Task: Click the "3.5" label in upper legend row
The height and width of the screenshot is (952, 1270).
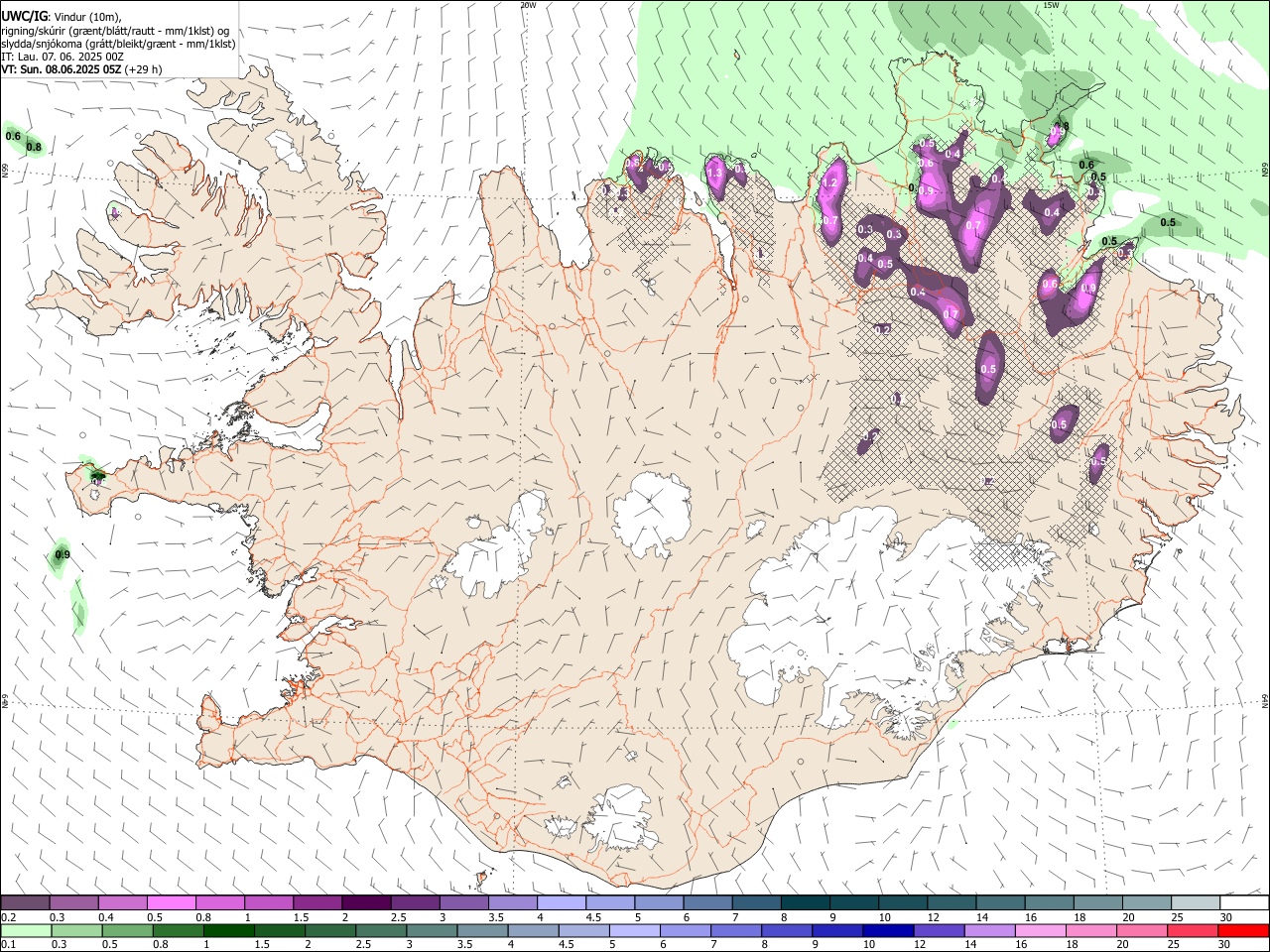Action: (x=496, y=917)
